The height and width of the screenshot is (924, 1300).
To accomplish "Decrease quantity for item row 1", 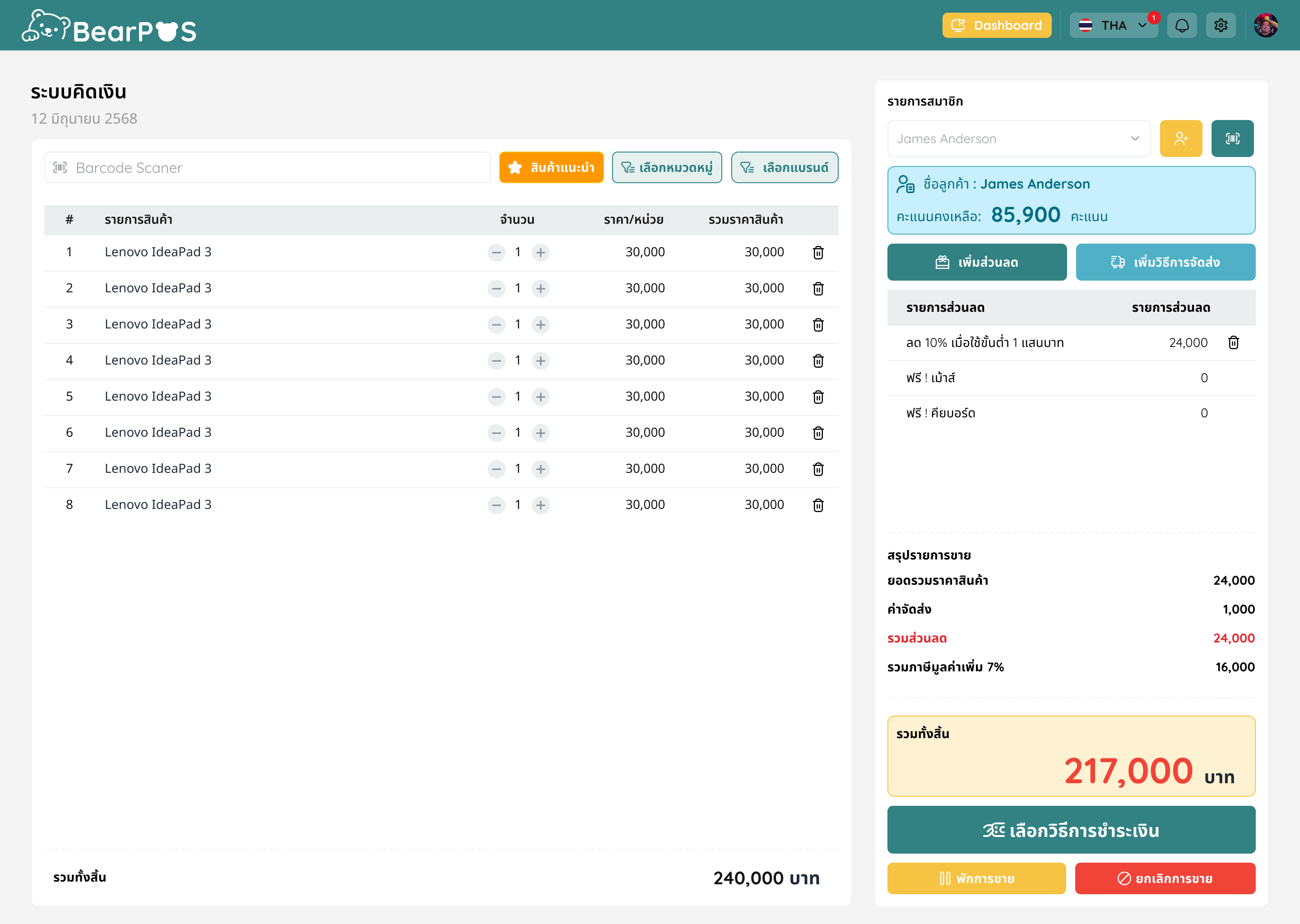I will pyautogui.click(x=497, y=253).
